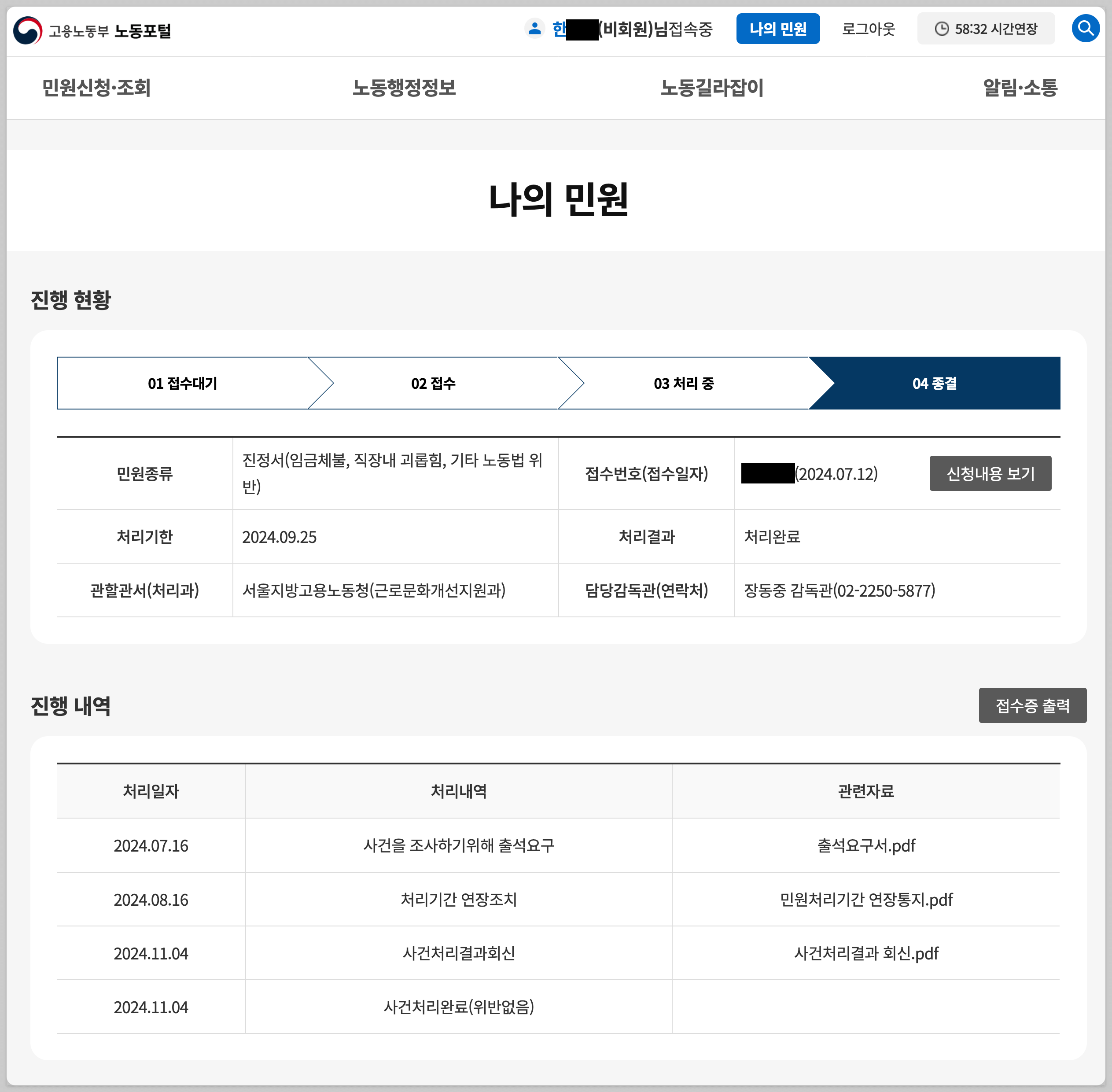Click the magnifying glass search icon
The width and height of the screenshot is (1112, 1092).
[x=1085, y=28]
